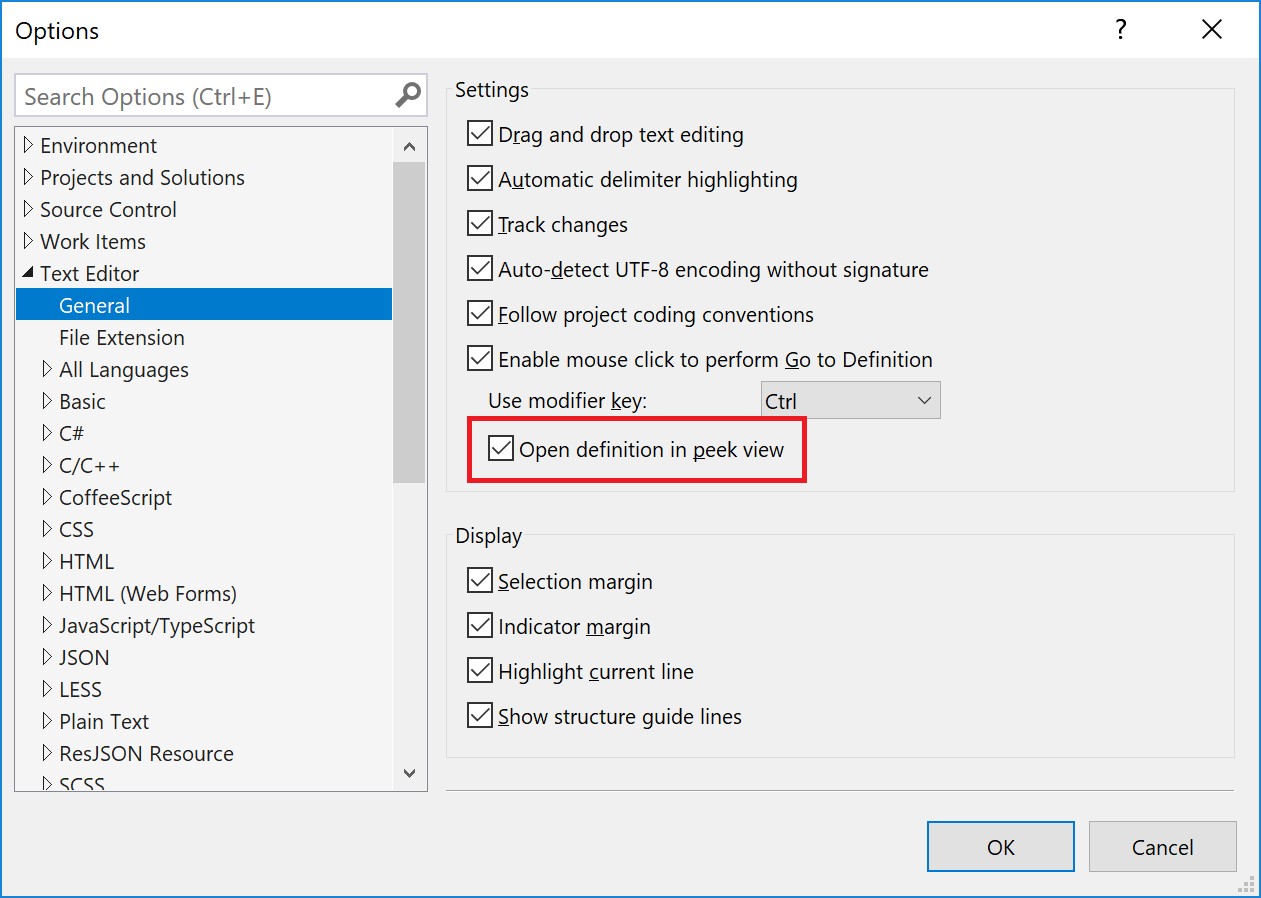Toggle Follow project coding conventions

coord(480,313)
